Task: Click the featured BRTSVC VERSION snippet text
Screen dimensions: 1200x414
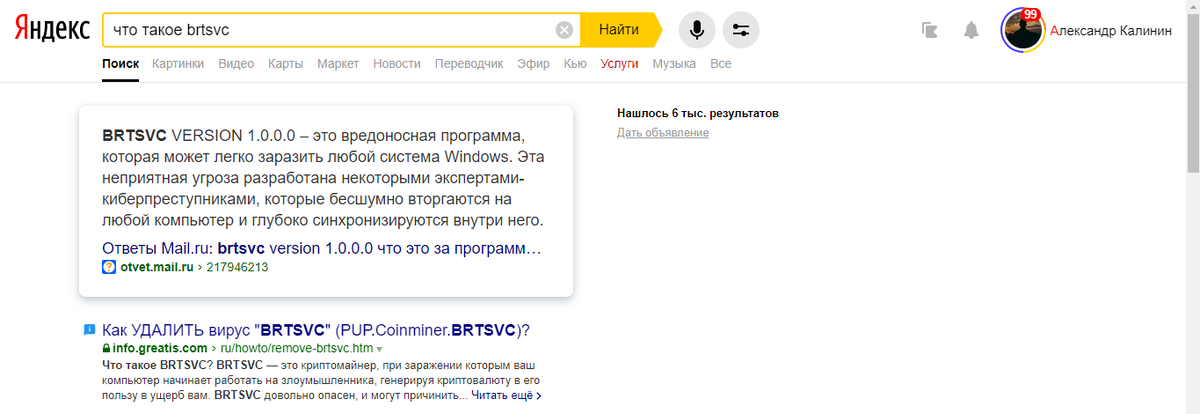Action: 324,177
